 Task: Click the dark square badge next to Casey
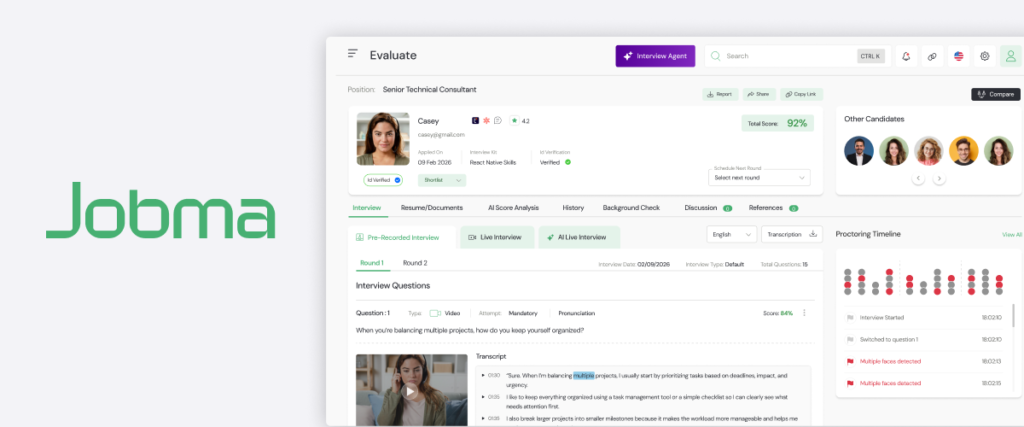pyautogui.click(x=475, y=121)
